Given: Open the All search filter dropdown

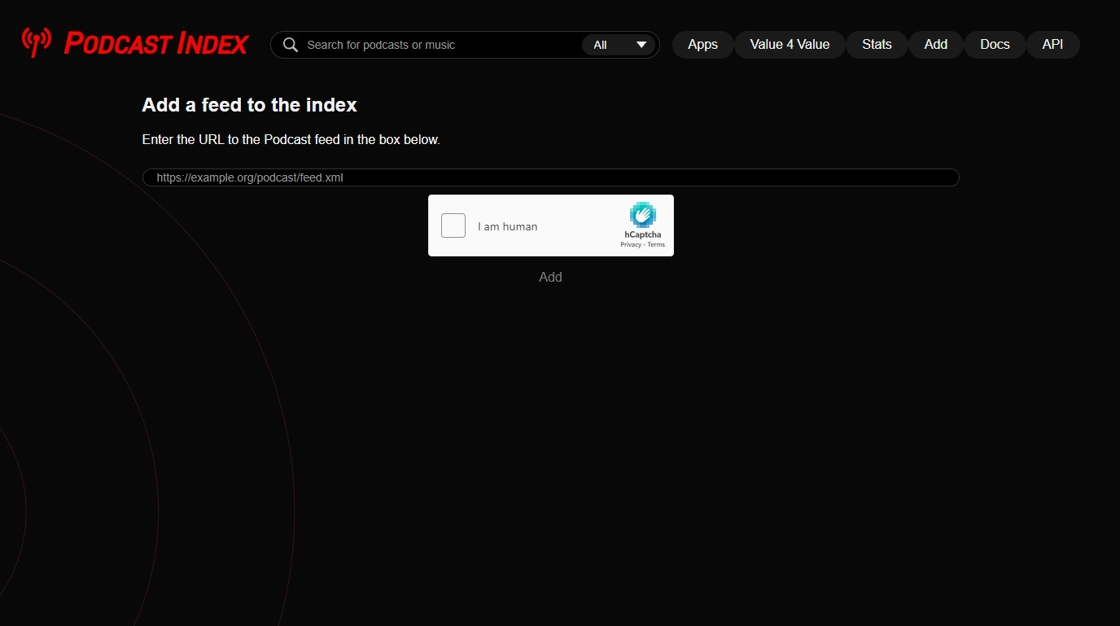Looking at the screenshot, I should point(619,44).
